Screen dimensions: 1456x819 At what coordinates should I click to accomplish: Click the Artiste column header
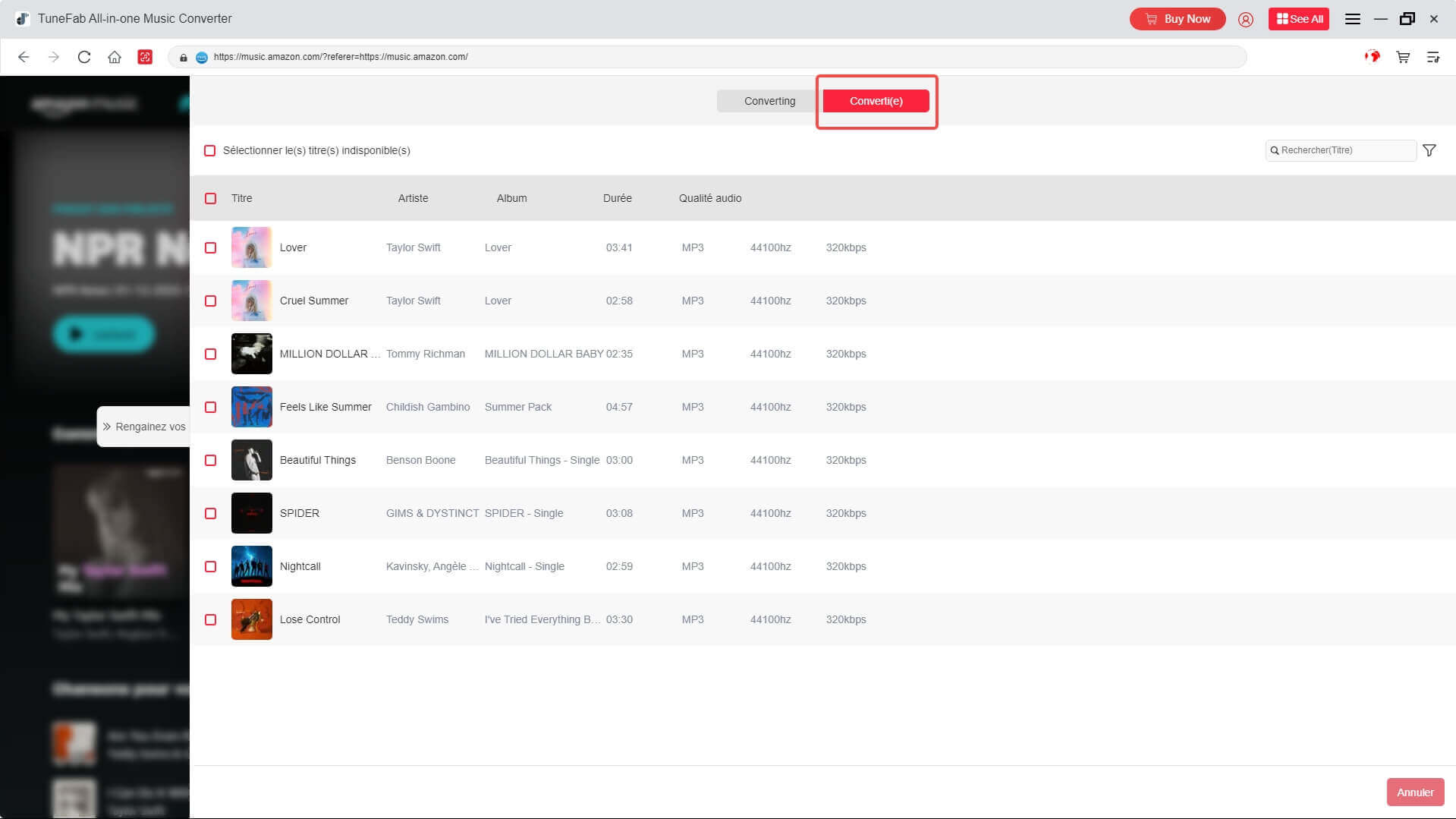click(413, 198)
